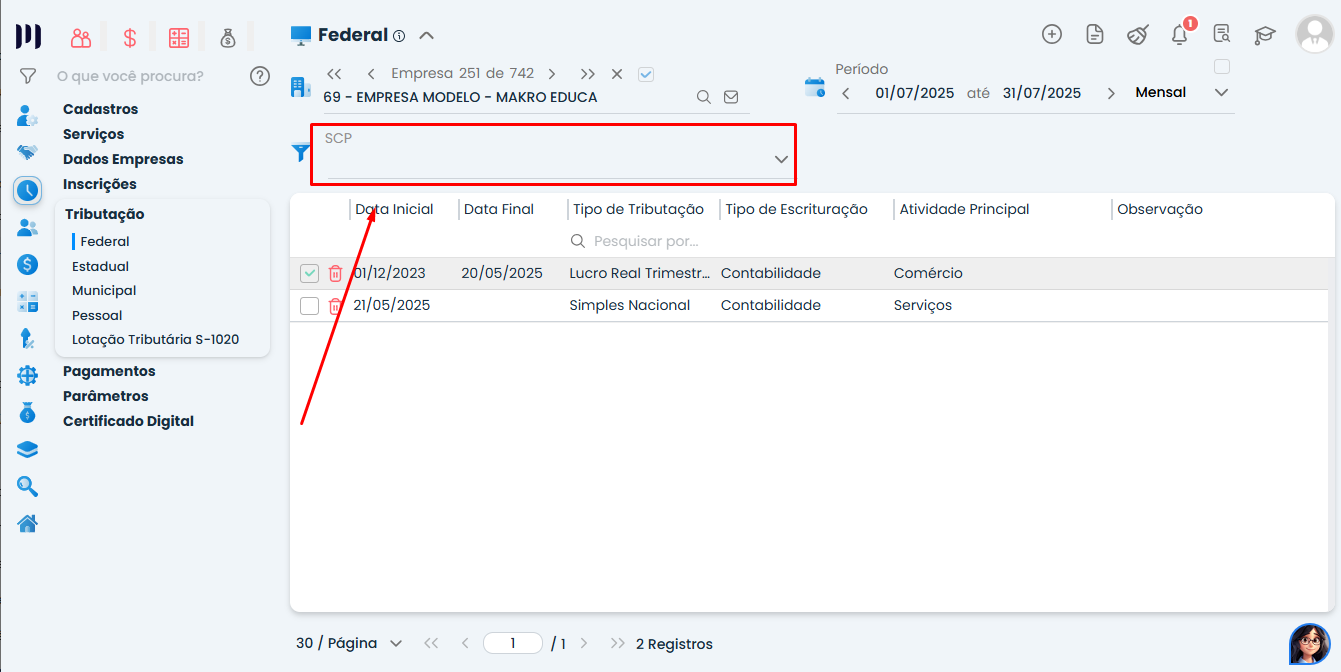Click the envelope icon next to company name
The height and width of the screenshot is (672, 1341).
[x=731, y=97]
